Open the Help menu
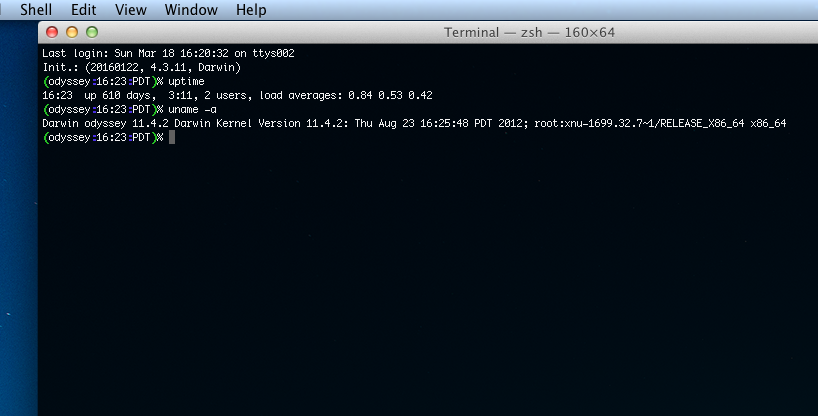This screenshot has width=818, height=416. pos(251,10)
